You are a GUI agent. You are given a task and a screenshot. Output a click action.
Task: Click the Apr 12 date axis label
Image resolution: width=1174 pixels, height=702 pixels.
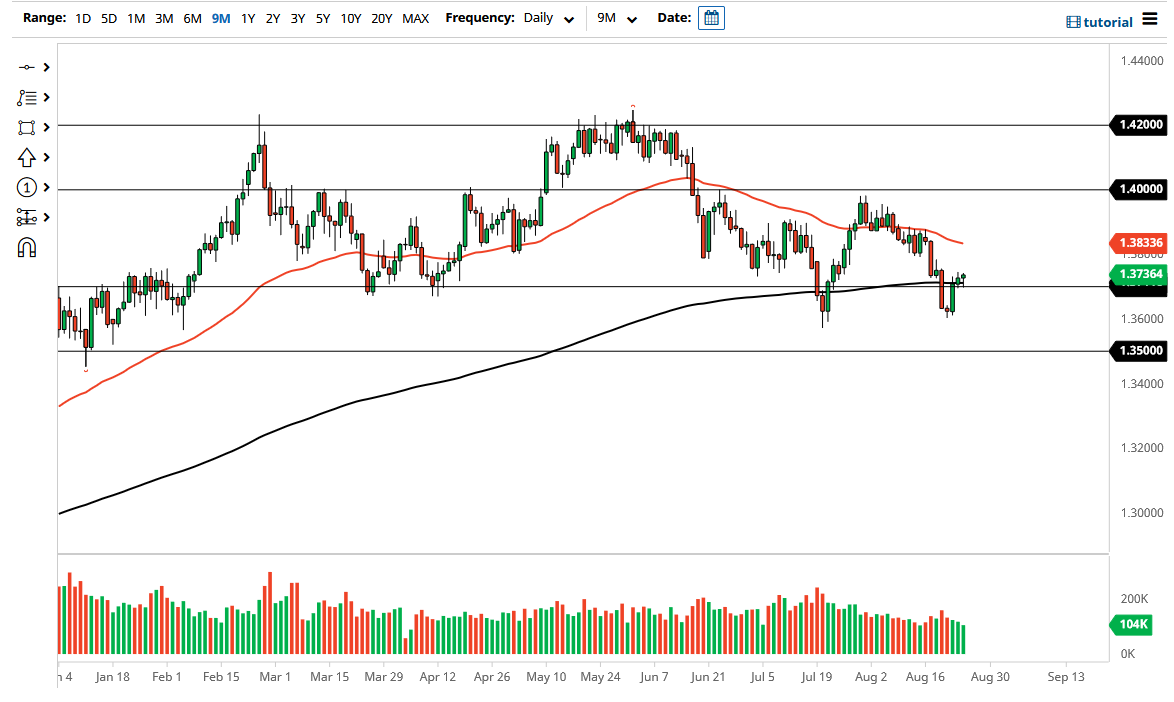[x=437, y=677]
